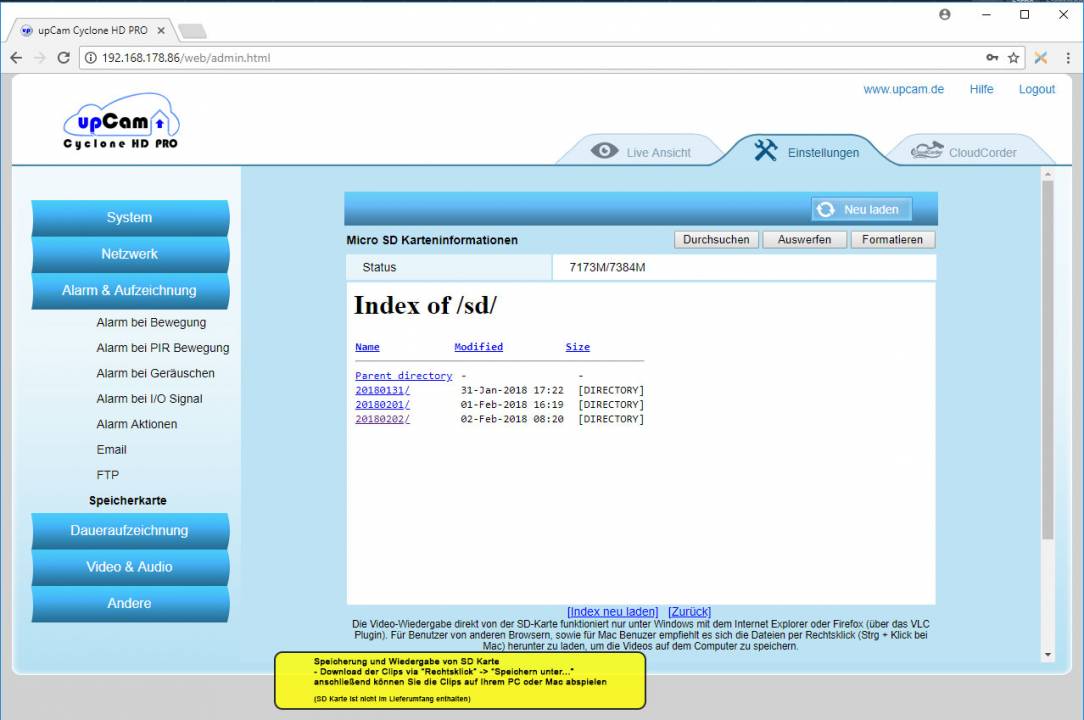This screenshot has height=720, width=1084.
Task: Switch to Live Ansicht tab
Action: pyautogui.click(x=640, y=151)
